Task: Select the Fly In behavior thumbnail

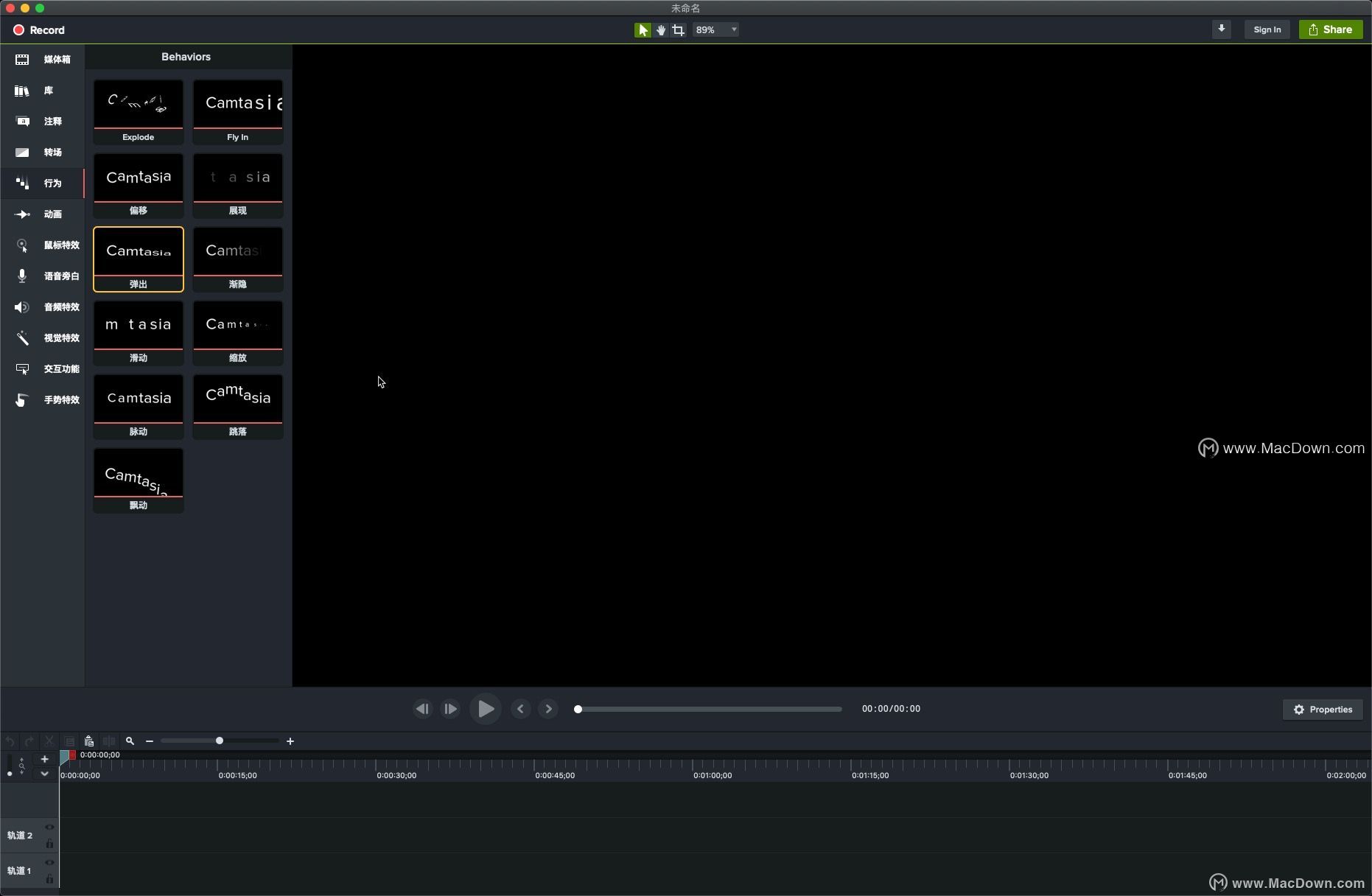Action: click(238, 112)
